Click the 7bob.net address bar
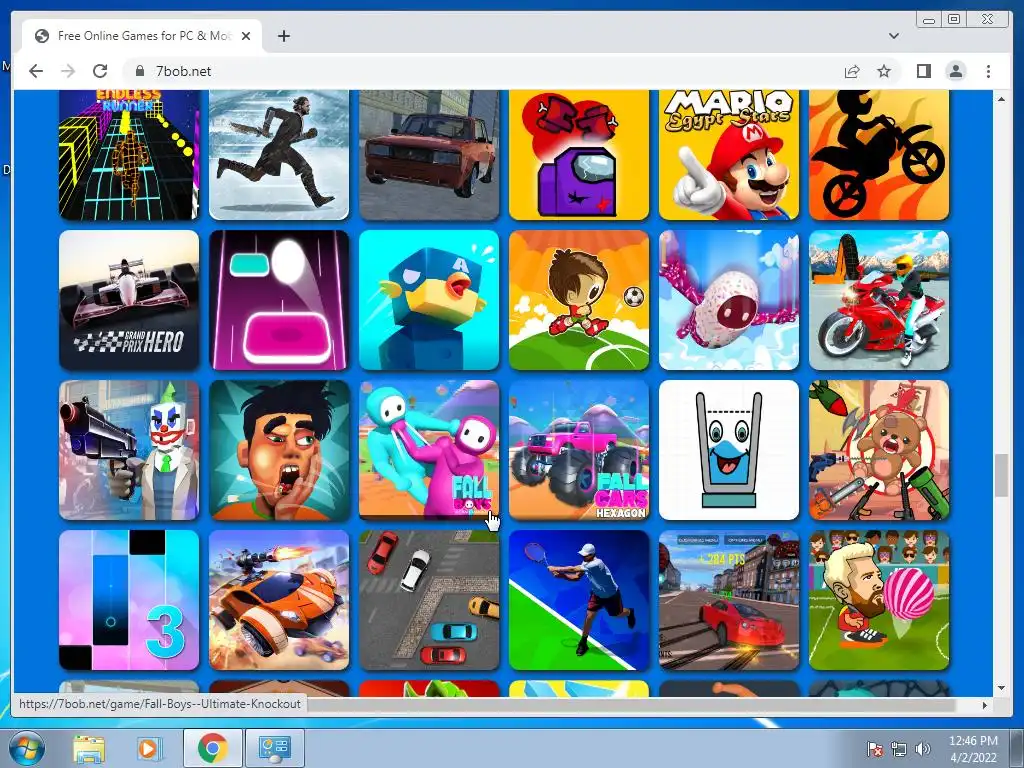 click(483, 71)
